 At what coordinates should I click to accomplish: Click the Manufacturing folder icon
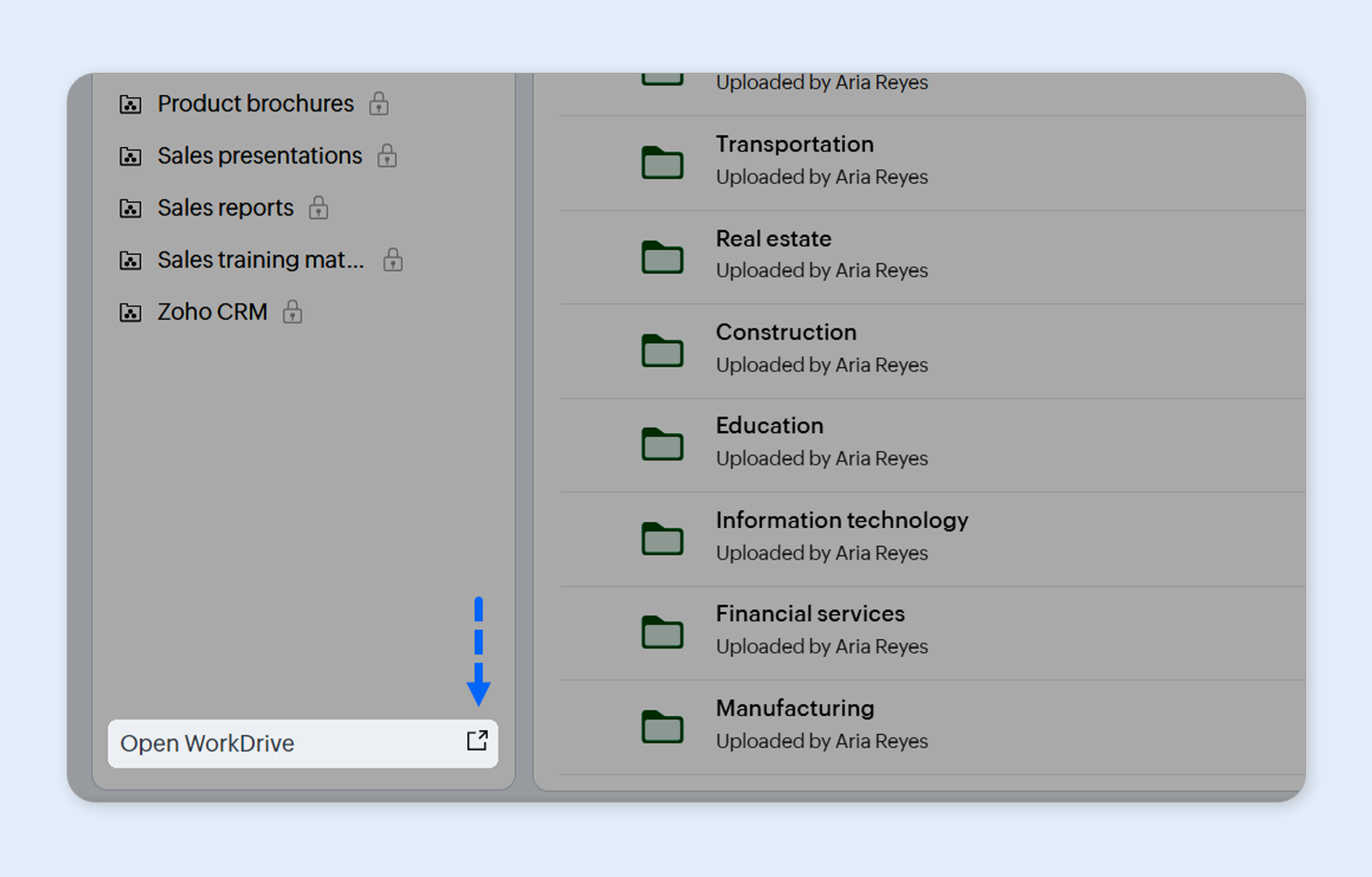[x=662, y=726]
